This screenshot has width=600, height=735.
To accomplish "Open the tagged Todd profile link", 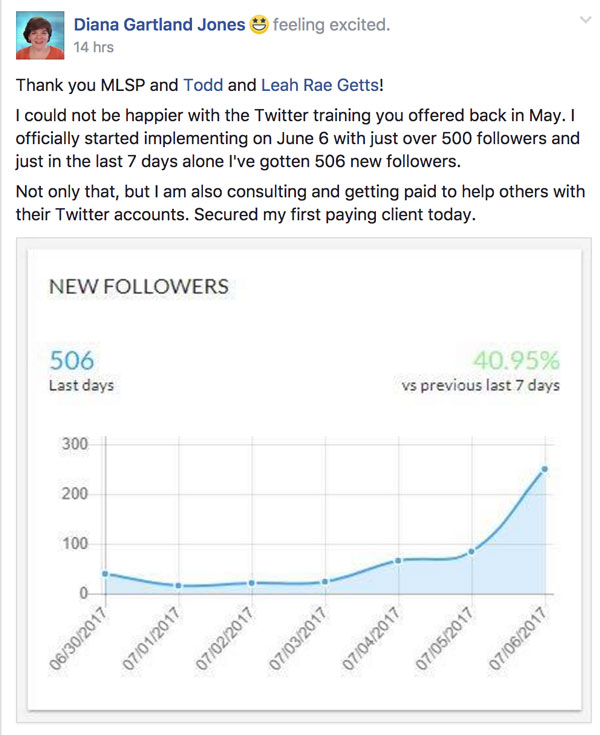I will [x=203, y=85].
